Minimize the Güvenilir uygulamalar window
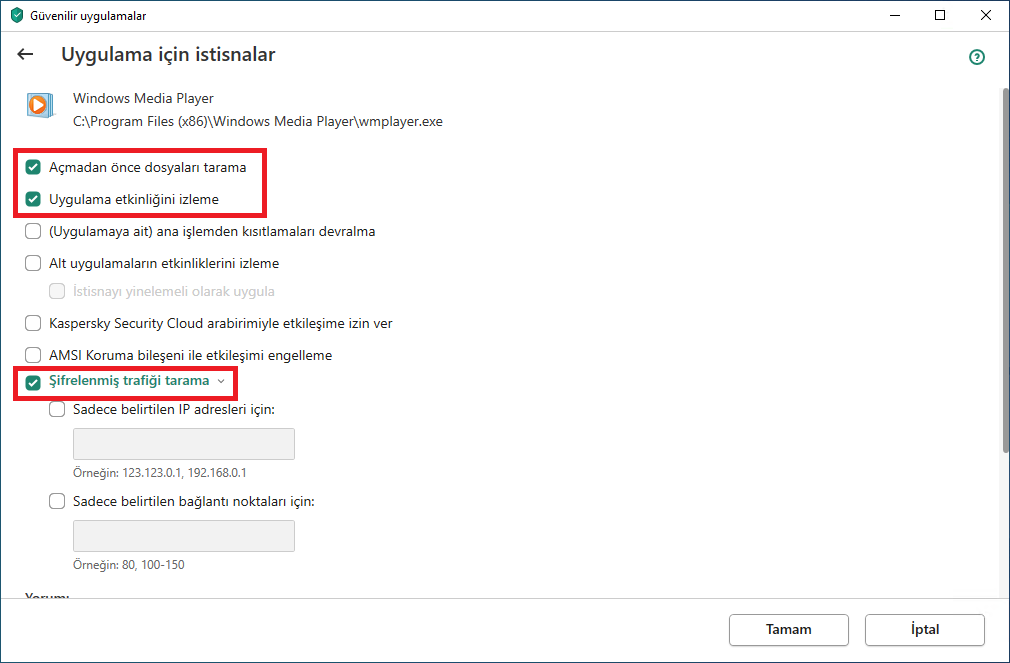The image size is (1010, 663). [895, 15]
